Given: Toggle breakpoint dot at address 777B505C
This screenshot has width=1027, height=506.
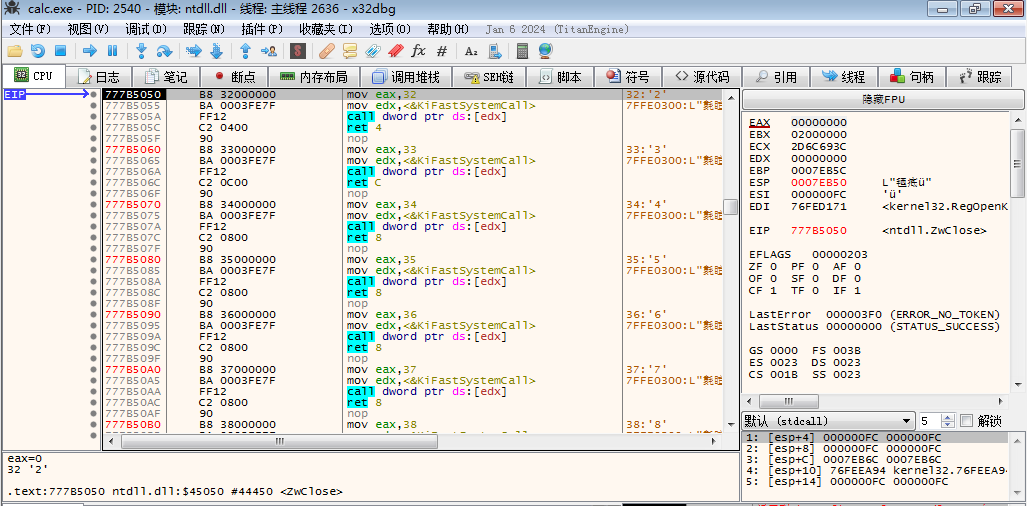Looking at the screenshot, I should point(94,128).
